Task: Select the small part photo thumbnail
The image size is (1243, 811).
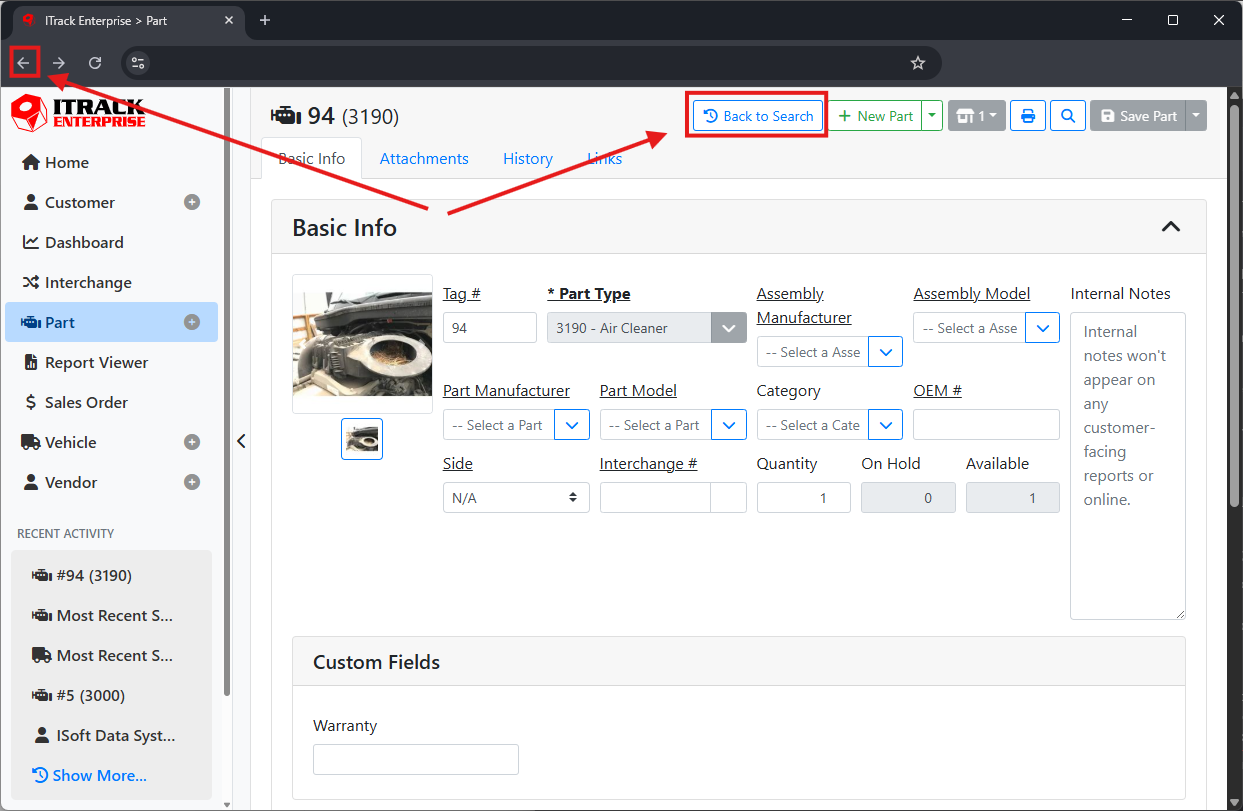Action: pos(362,439)
